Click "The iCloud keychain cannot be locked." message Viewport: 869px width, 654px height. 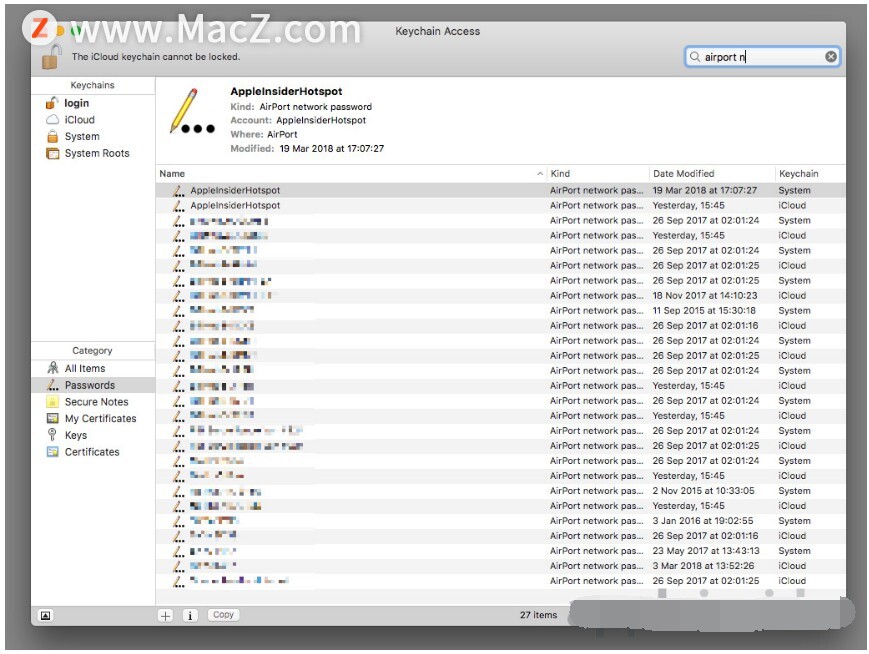point(156,57)
